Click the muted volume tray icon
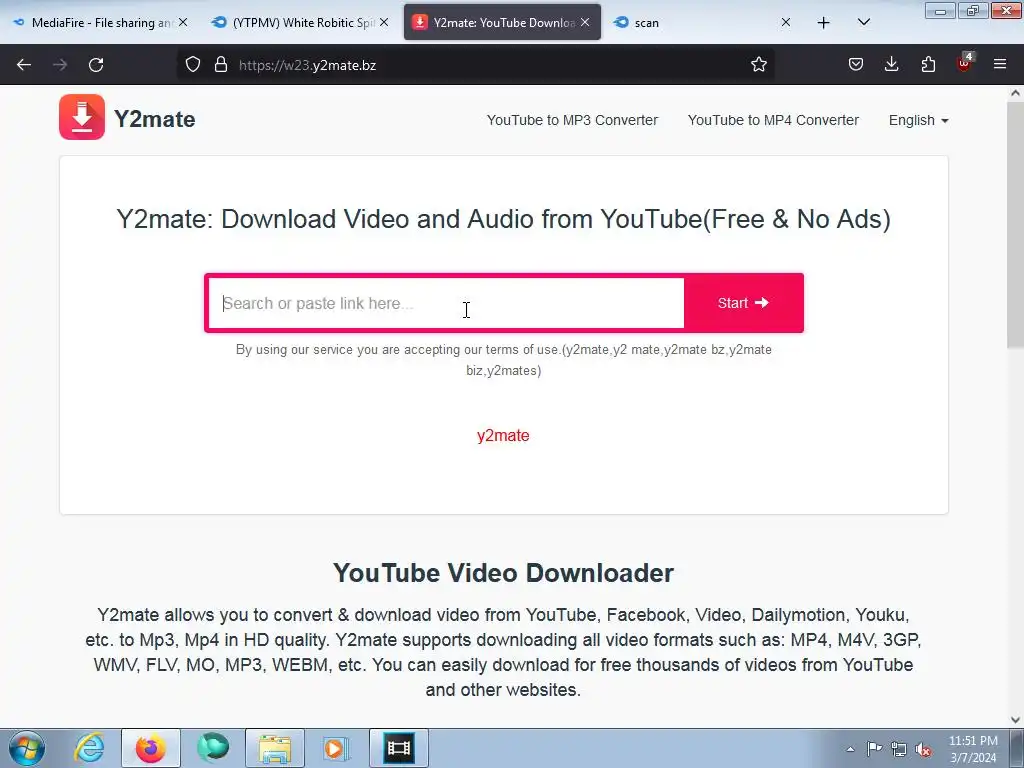1024x768 pixels. pyautogui.click(x=923, y=749)
